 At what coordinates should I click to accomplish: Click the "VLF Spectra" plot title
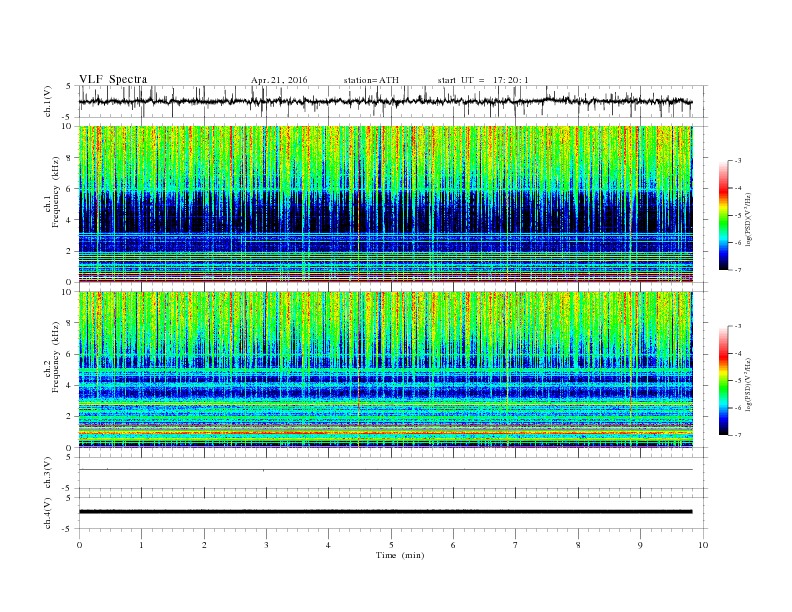pos(113,79)
